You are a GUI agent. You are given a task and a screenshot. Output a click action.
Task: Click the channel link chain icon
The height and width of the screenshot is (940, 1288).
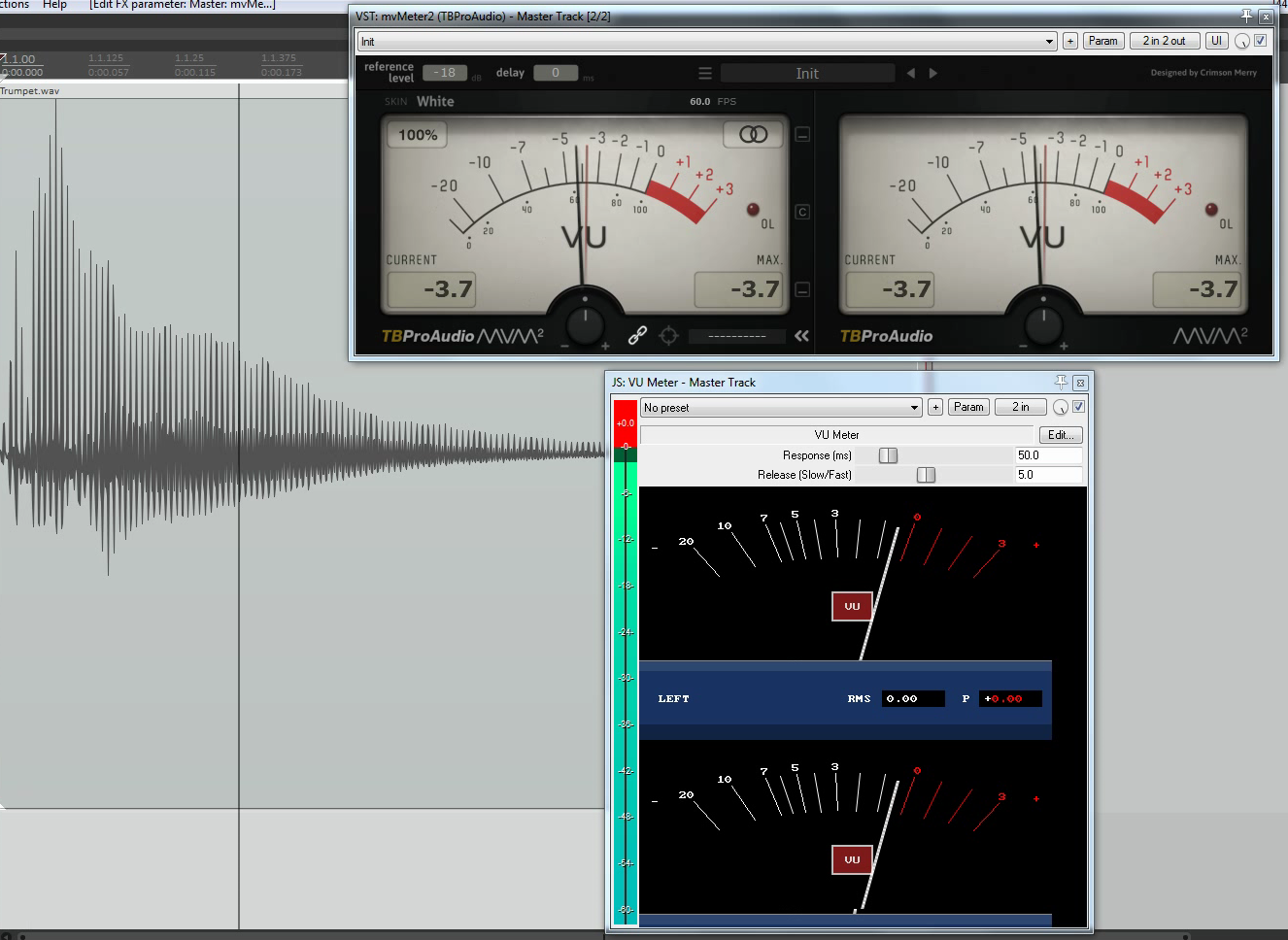click(637, 336)
